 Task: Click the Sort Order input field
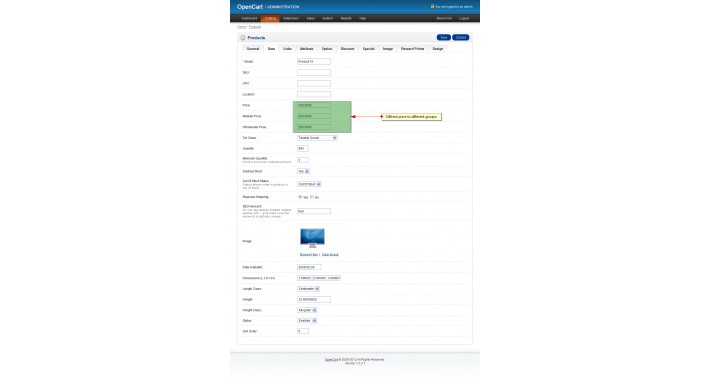(303, 332)
